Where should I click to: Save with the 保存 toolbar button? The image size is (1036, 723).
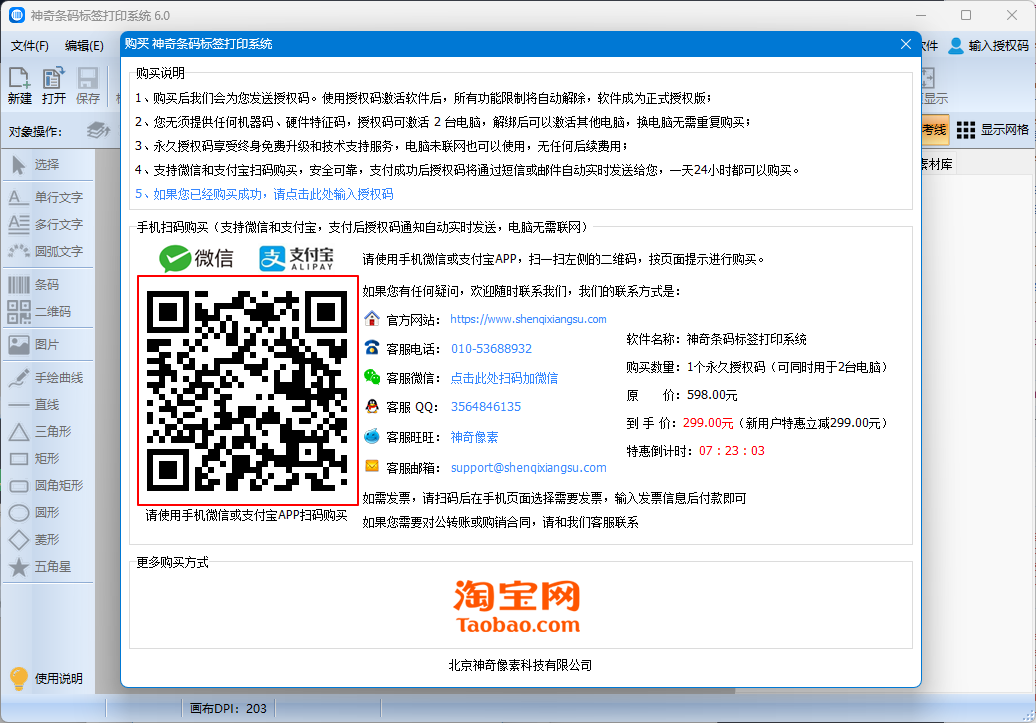coord(88,86)
